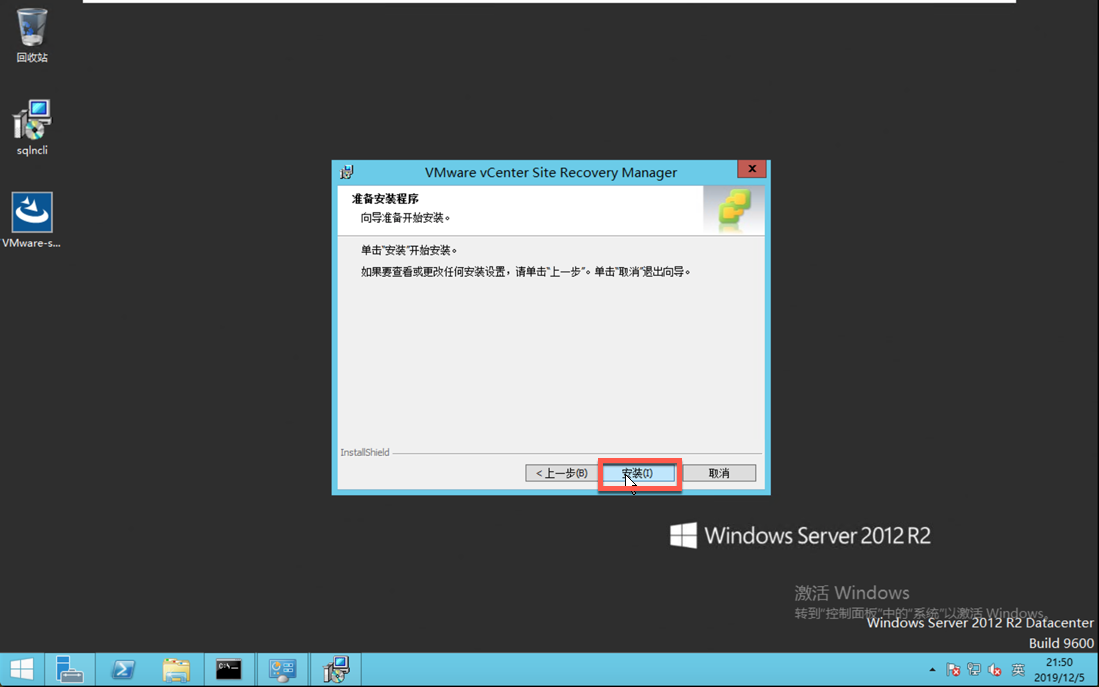Click the VMware vCenter Site Recovery Manager title
This screenshot has height=687, width=1099.
point(551,172)
